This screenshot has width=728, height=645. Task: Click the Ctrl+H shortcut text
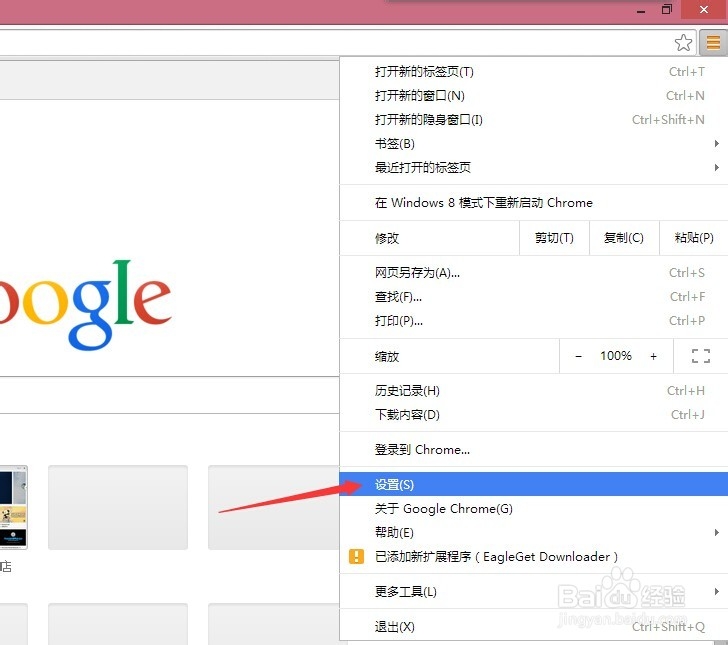click(686, 391)
